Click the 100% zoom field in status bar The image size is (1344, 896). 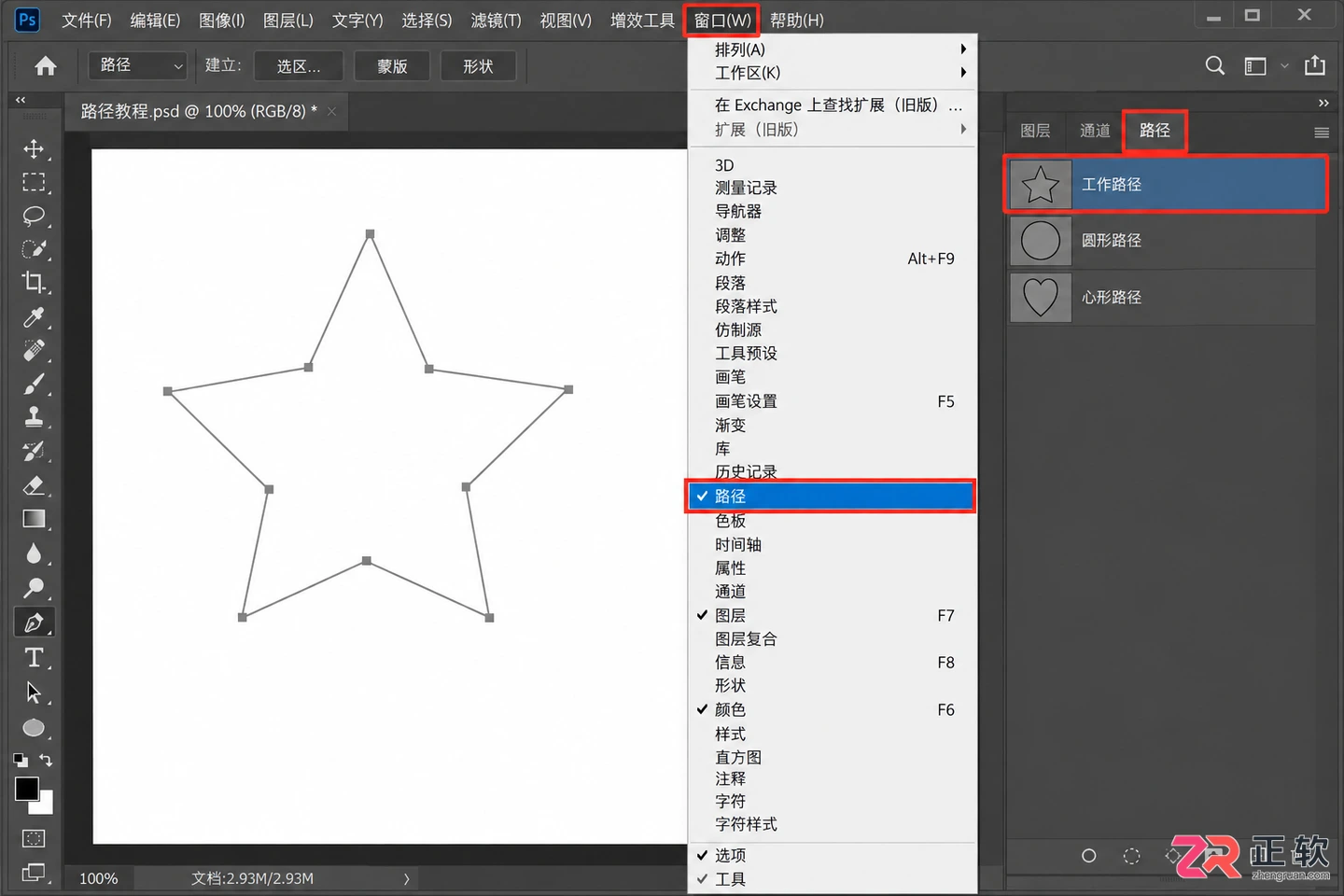[x=99, y=878]
